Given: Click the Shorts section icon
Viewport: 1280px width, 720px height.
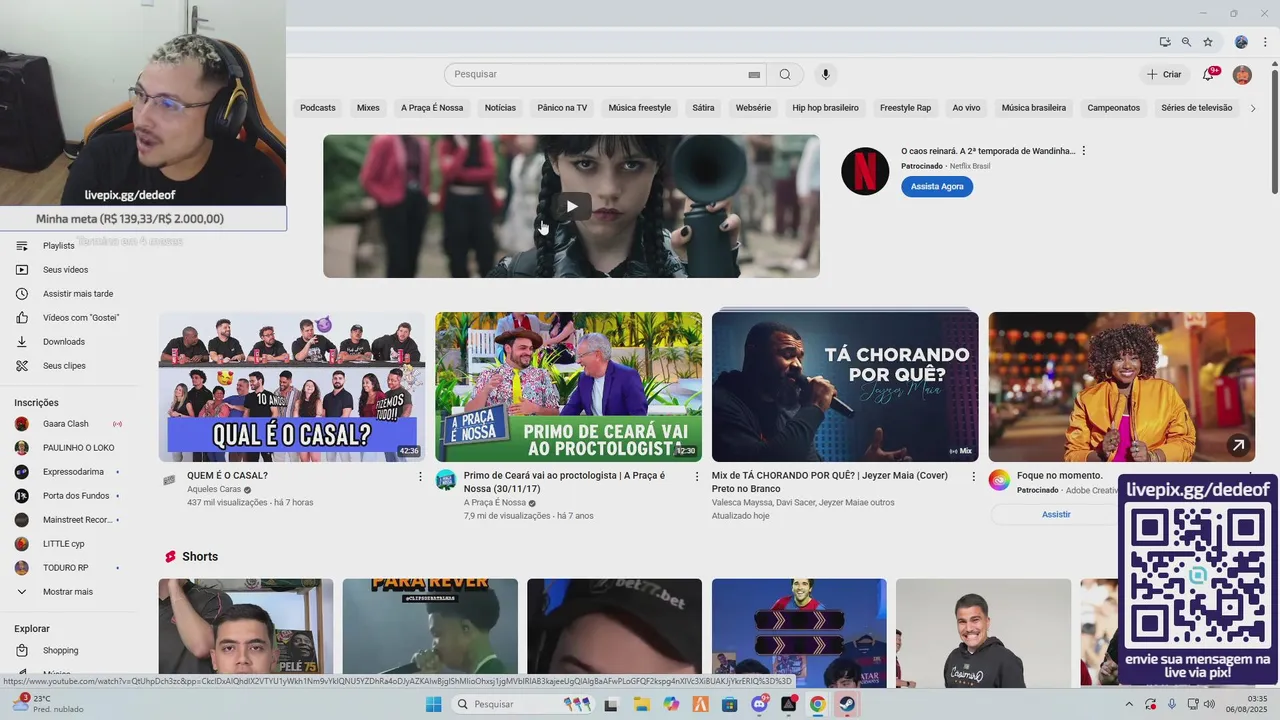Looking at the screenshot, I should click(170, 557).
